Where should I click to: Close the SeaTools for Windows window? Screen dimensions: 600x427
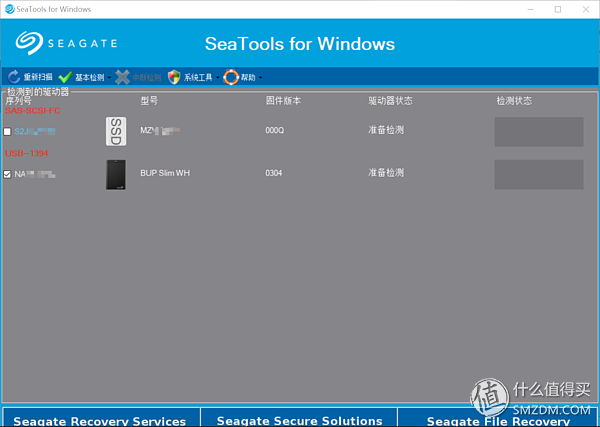pos(586,9)
